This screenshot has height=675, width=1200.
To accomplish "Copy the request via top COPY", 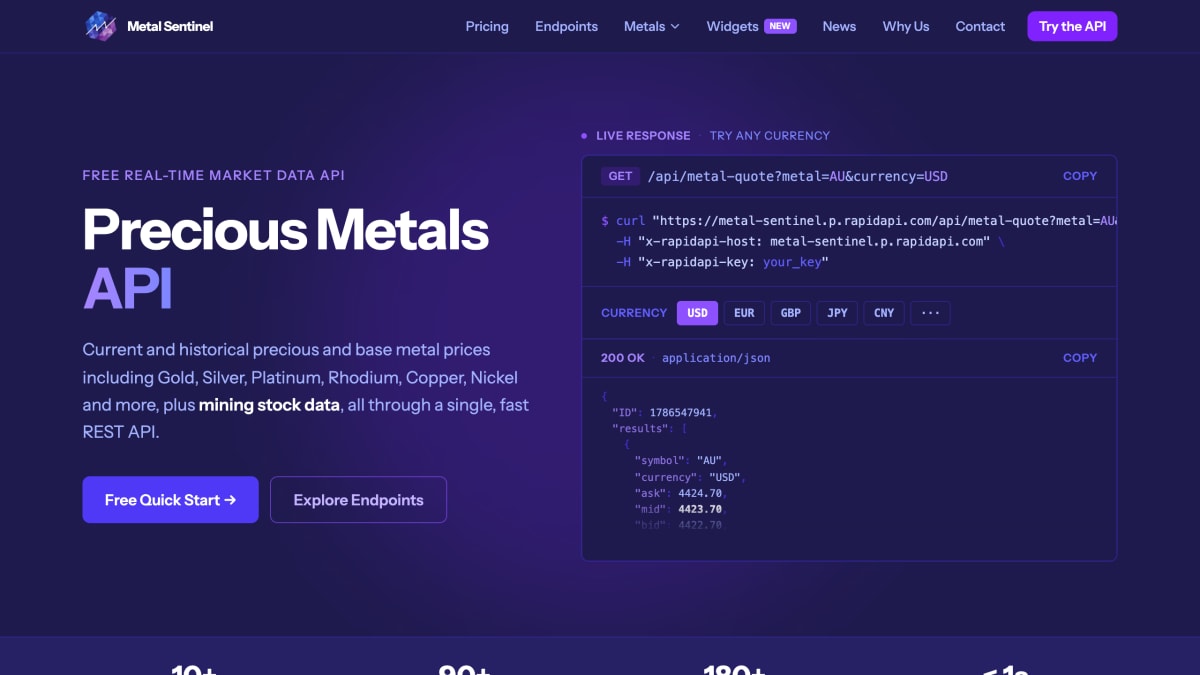I will (1080, 176).
